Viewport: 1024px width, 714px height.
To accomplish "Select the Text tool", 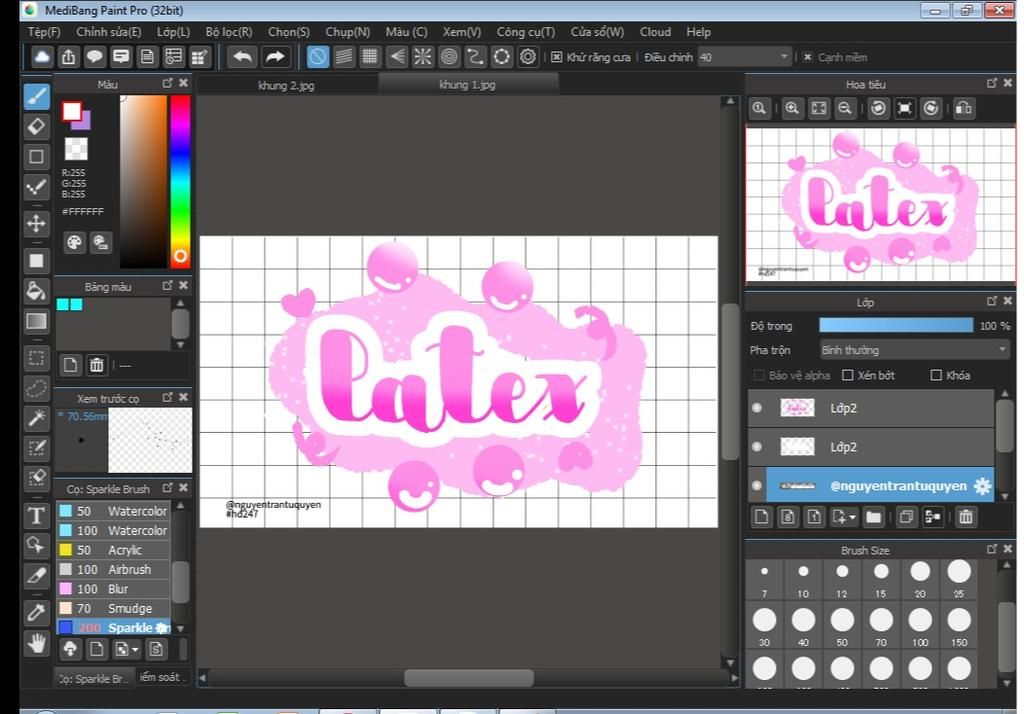I will pyautogui.click(x=37, y=515).
